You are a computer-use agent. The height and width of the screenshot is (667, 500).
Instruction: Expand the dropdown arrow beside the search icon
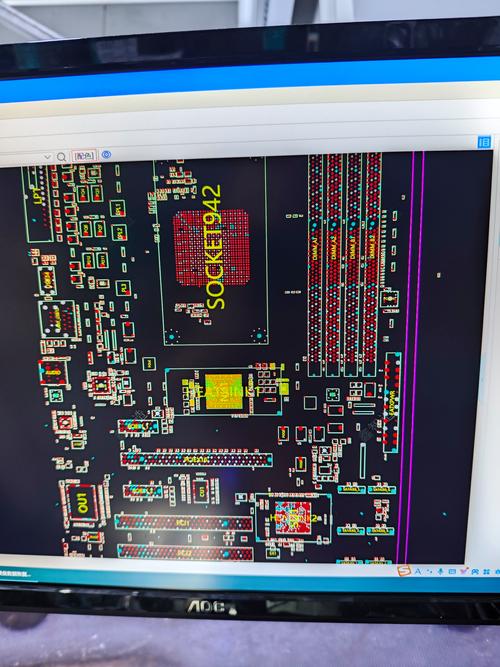(47, 157)
